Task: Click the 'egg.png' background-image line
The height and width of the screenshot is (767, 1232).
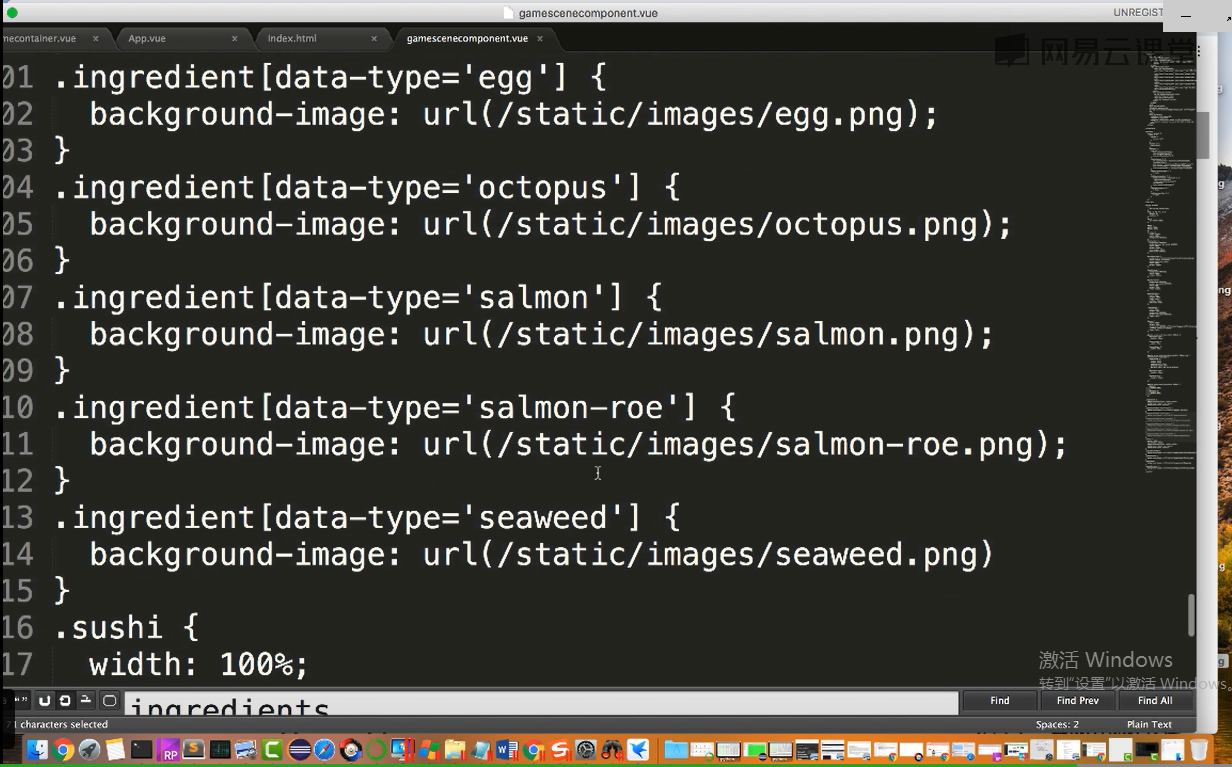Action: point(514,114)
